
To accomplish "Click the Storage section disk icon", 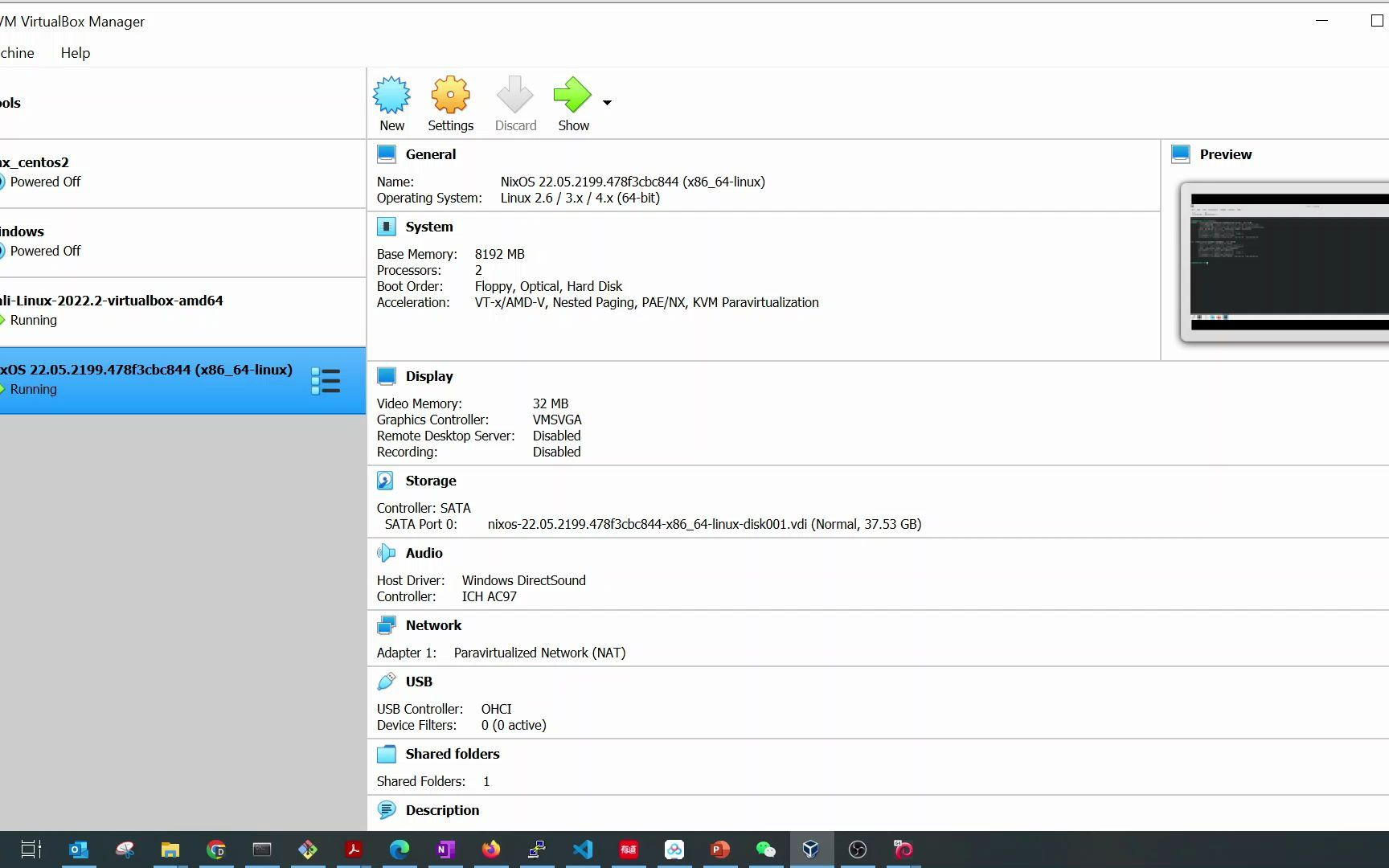I will (x=387, y=481).
